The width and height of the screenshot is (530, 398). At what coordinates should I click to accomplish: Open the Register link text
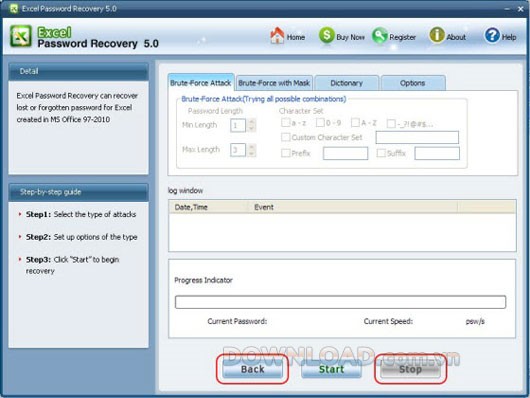pos(402,37)
